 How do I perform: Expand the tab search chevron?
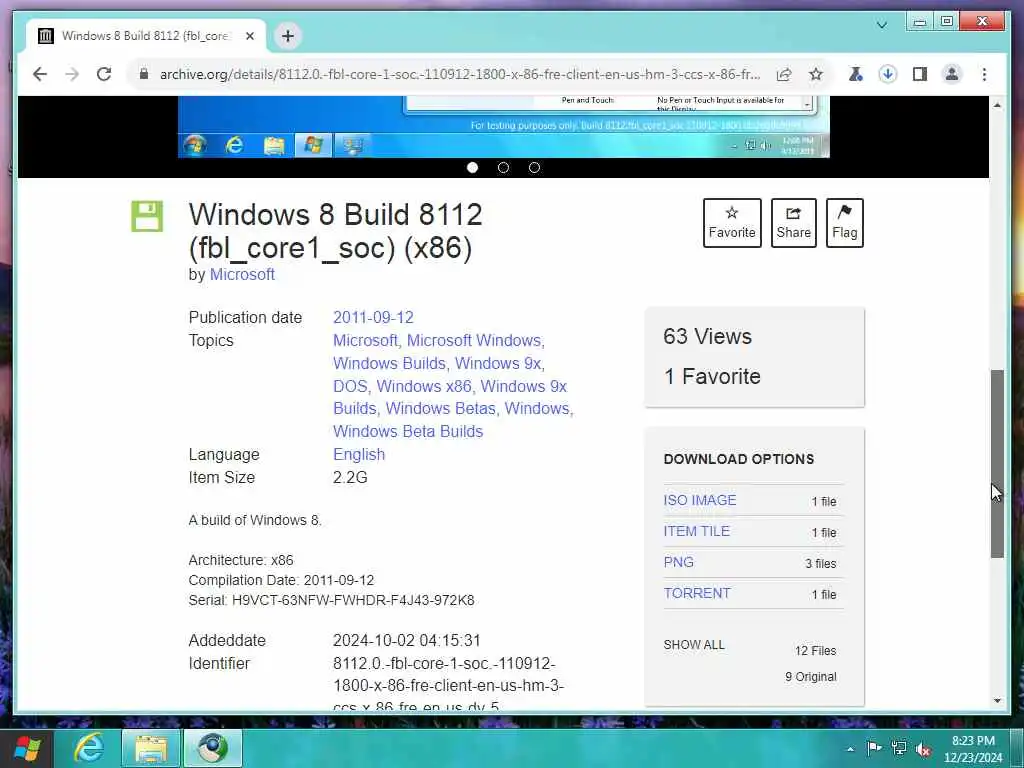(x=882, y=25)
